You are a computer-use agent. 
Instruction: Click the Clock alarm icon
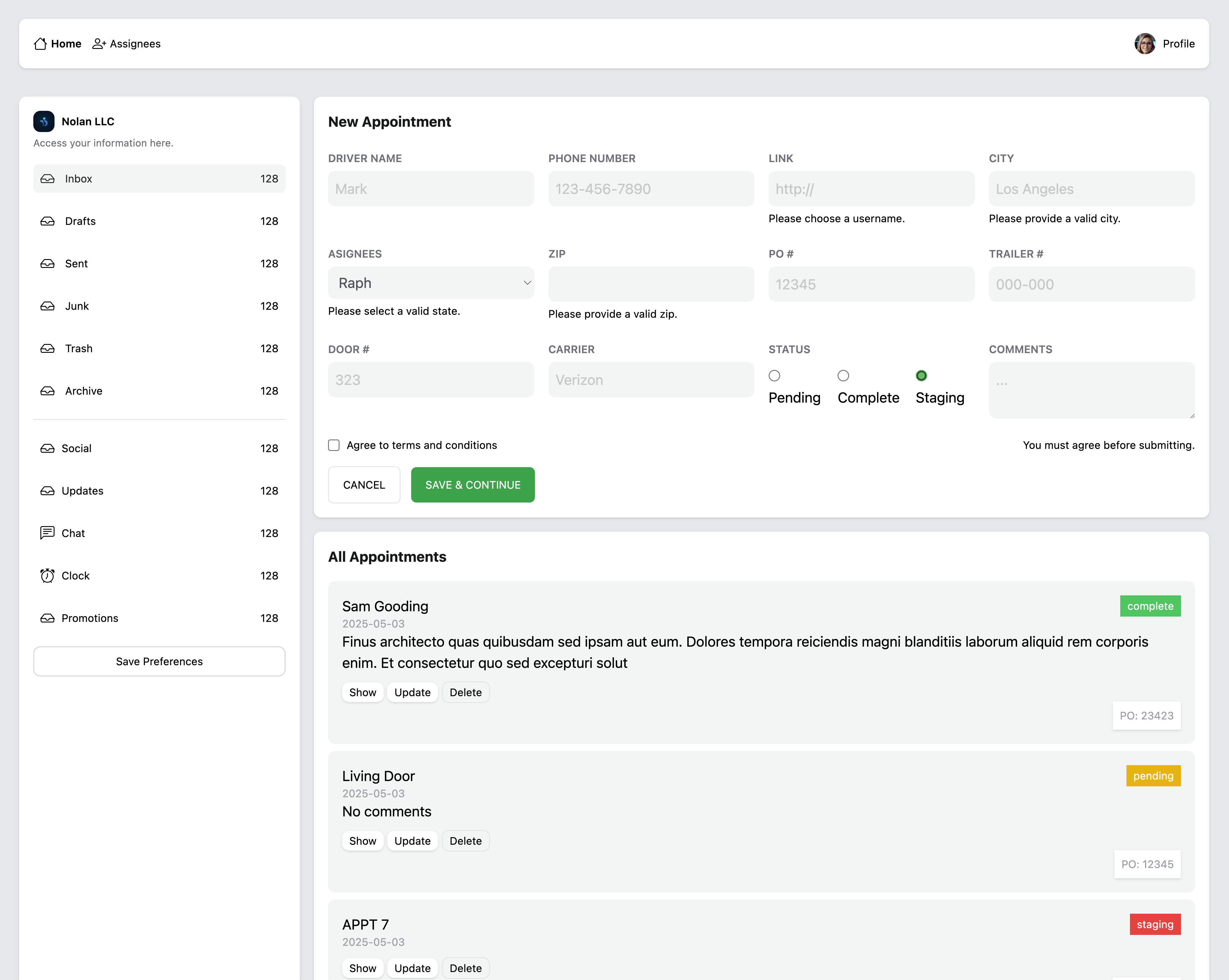click(x=47, y=576)
